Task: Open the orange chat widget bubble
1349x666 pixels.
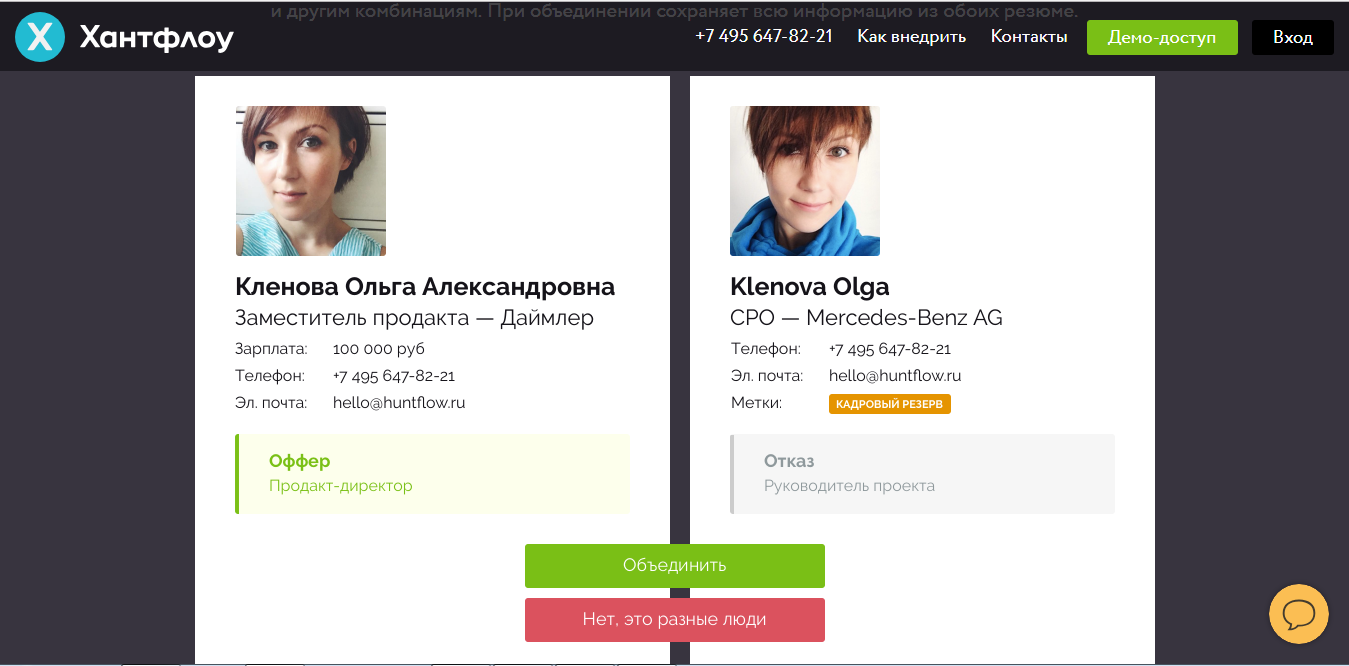Action: coord(1298,614)
